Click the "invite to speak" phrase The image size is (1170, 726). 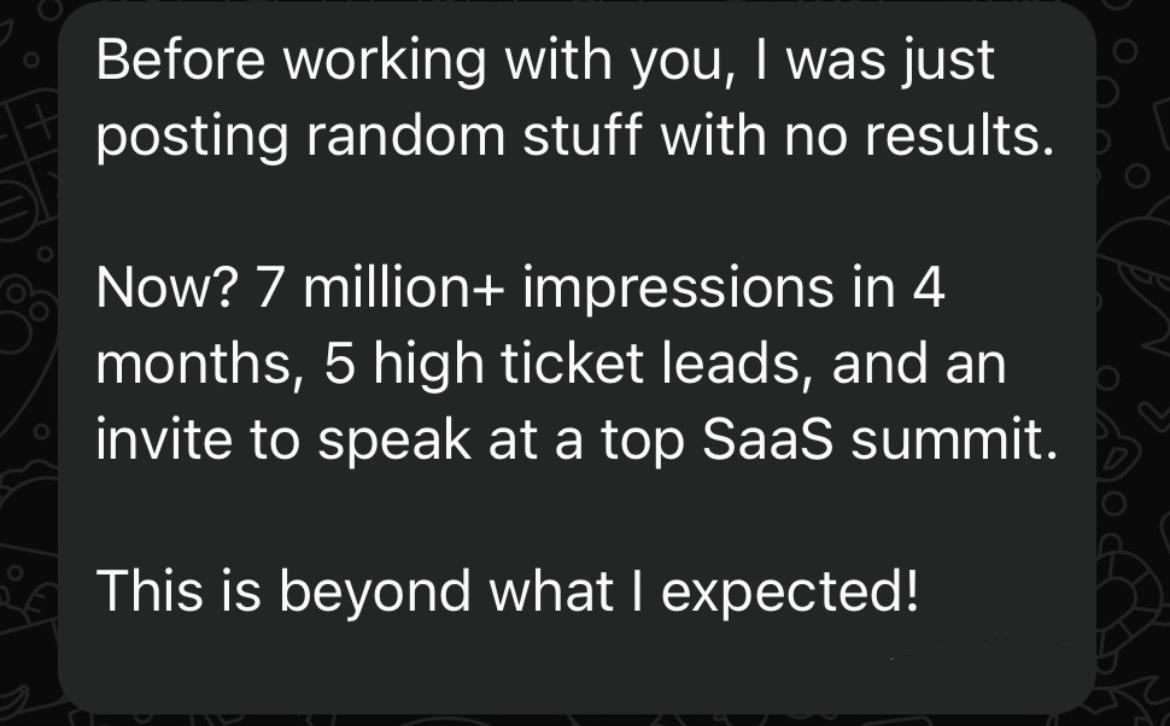tap(284, 442)
